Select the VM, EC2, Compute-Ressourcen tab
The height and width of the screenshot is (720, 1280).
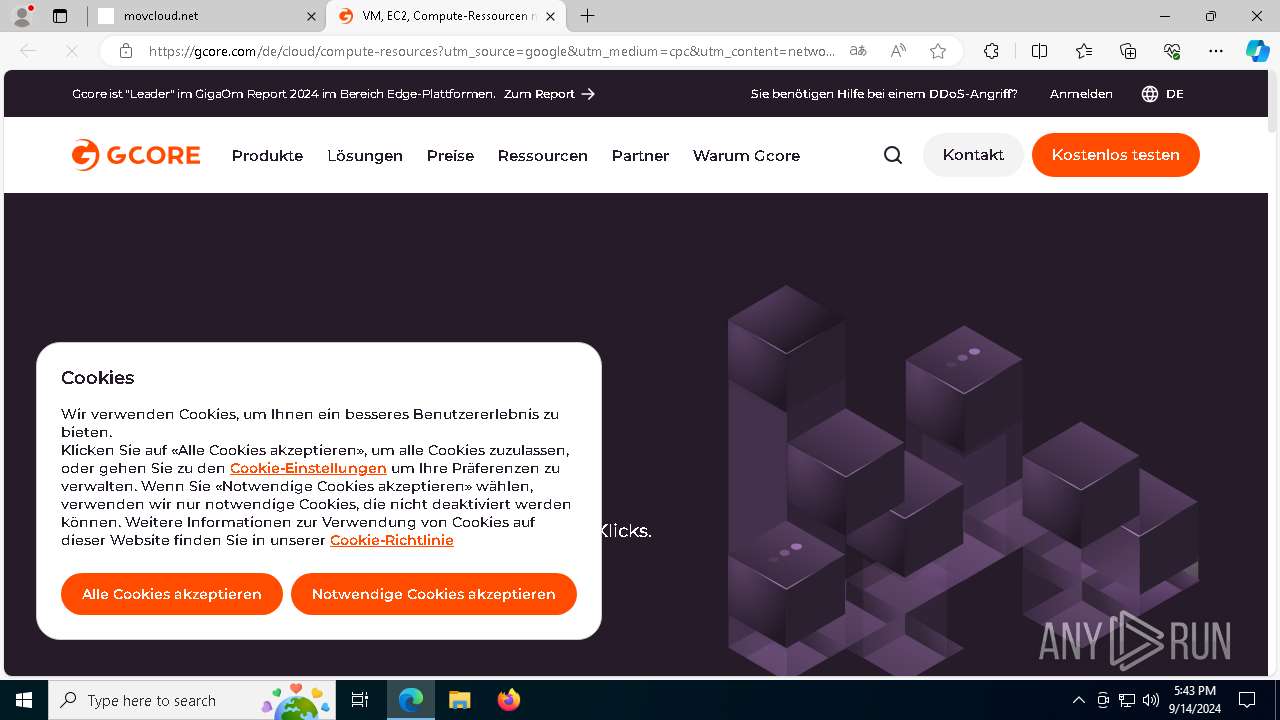point(447,16)
